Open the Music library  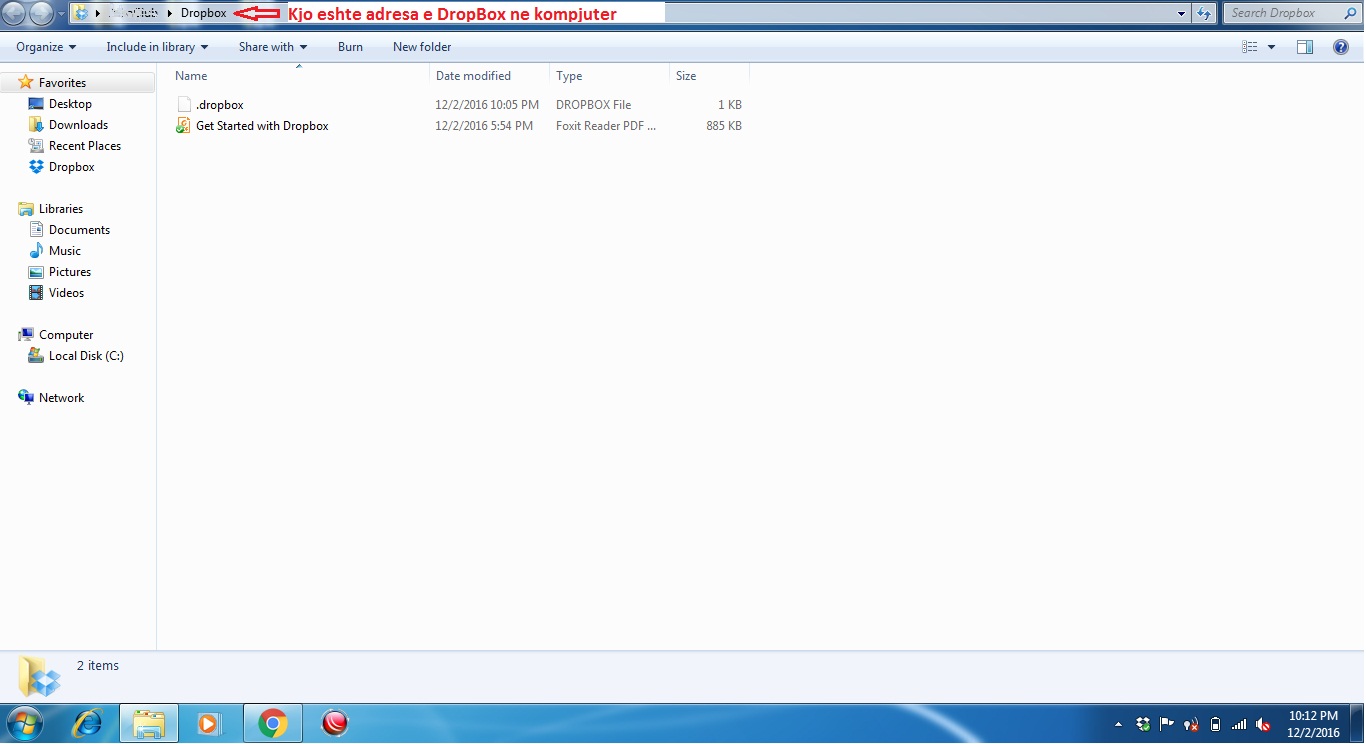(x=65, y=251)
